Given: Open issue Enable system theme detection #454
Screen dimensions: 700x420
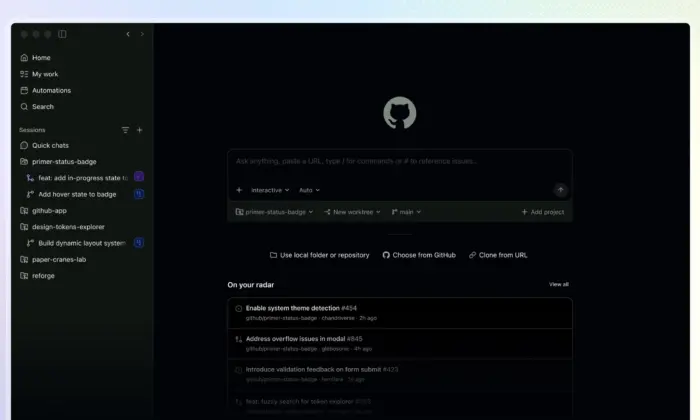Looking at the screenshot, I should point(400,313).
